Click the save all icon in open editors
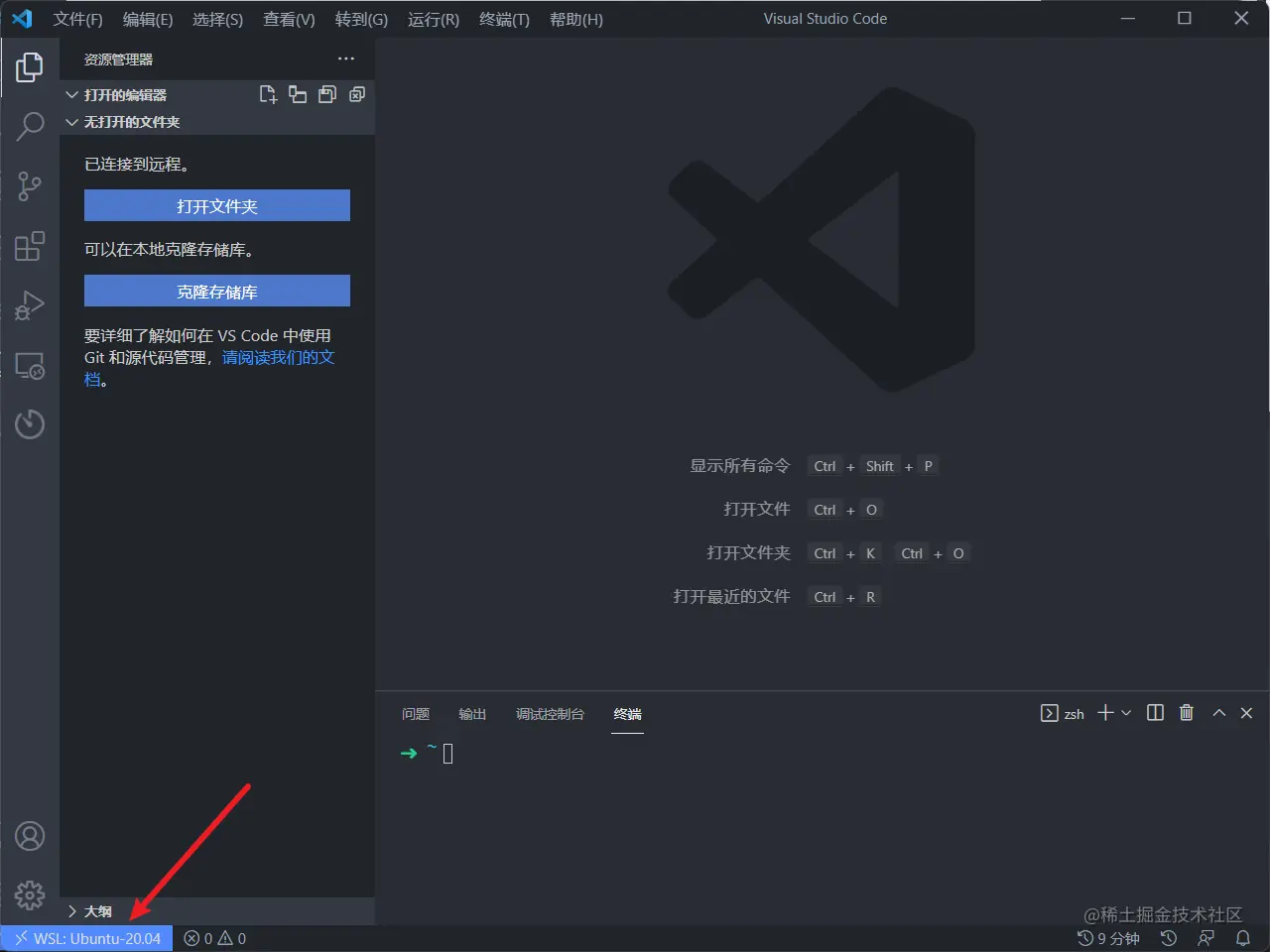This screenshot has height=952, width=1270. (327, 94)
